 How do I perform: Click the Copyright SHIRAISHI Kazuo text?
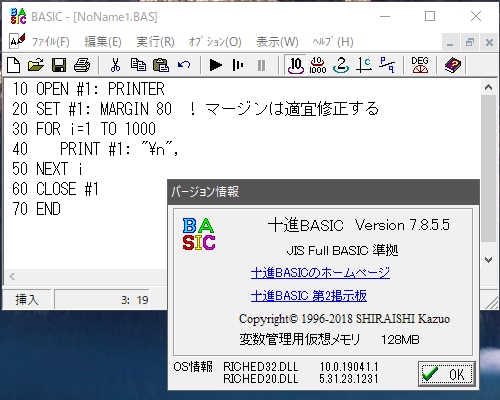coord(344,319)
